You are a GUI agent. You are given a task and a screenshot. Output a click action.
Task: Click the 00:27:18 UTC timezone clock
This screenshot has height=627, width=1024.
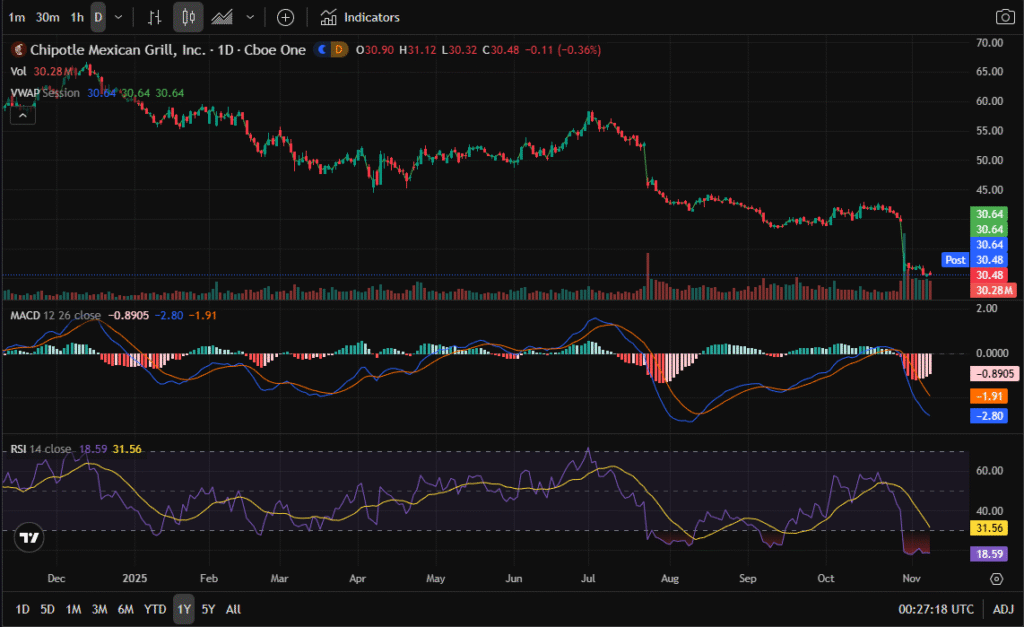(x=938, y=609)
